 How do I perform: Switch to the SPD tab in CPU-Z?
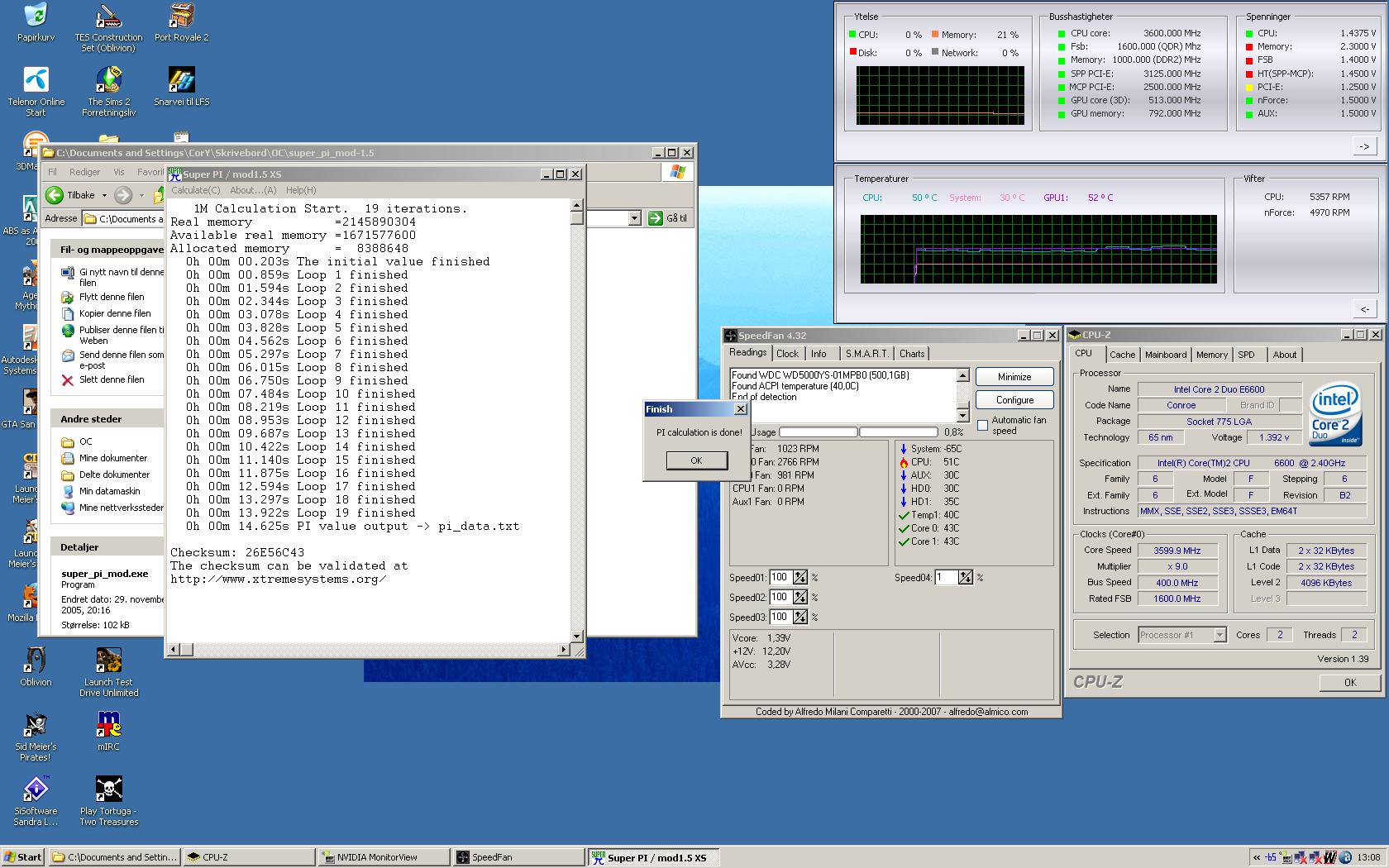pos(1246,355)
